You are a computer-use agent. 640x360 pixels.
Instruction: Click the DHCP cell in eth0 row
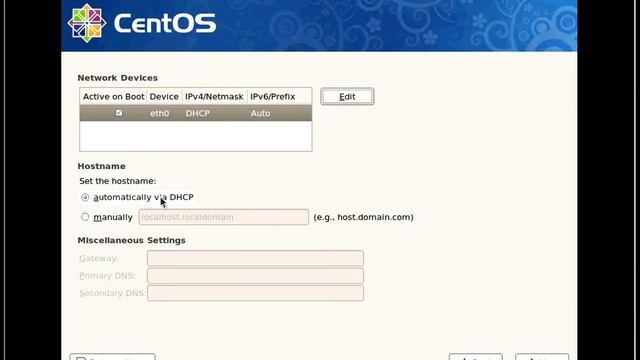[x=198, y=113]
